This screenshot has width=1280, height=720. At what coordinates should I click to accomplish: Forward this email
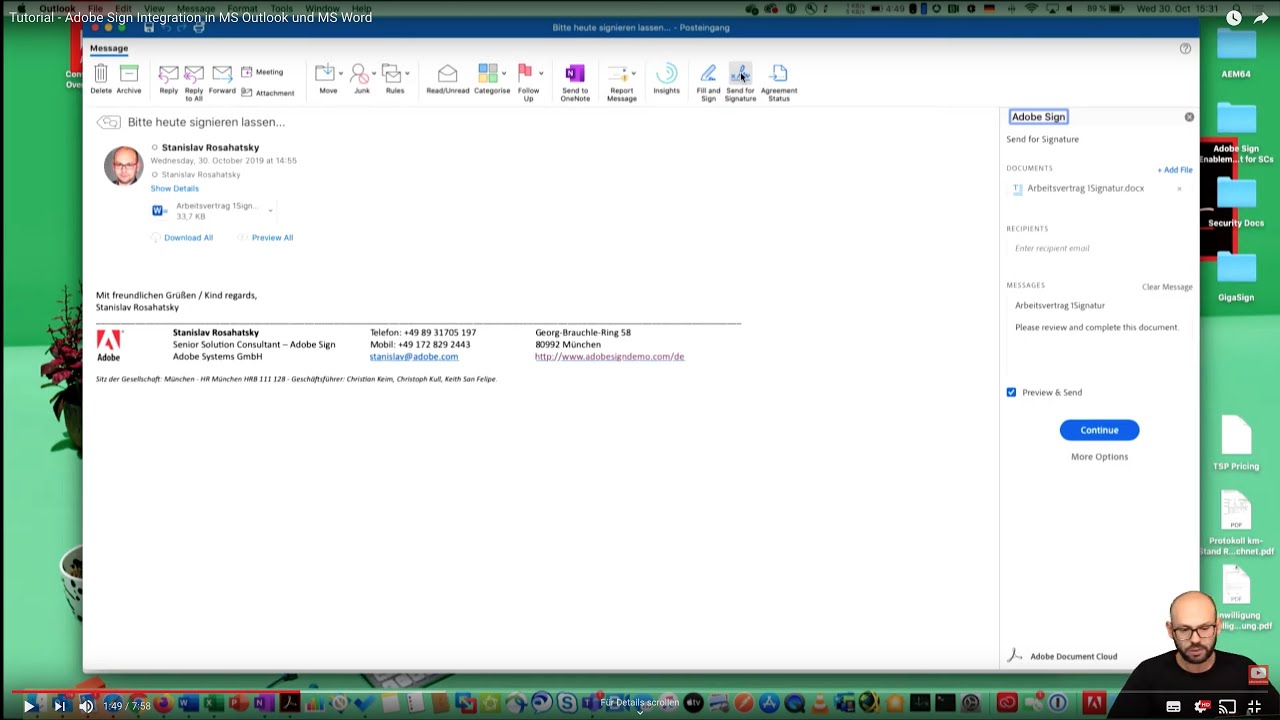(222, 79)
